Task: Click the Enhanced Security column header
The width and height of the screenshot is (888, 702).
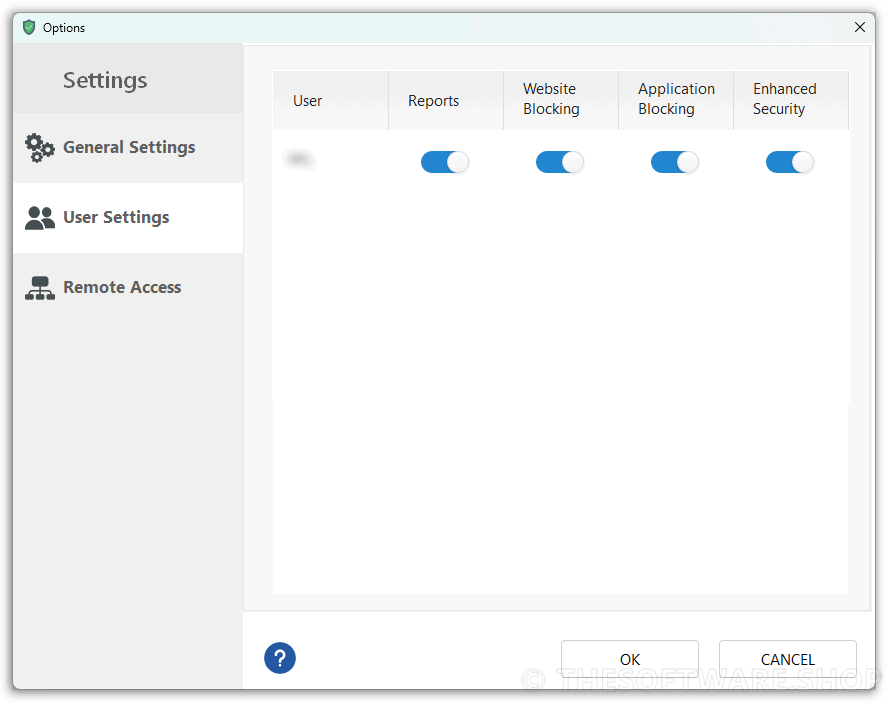Action: tap(791, 100)
